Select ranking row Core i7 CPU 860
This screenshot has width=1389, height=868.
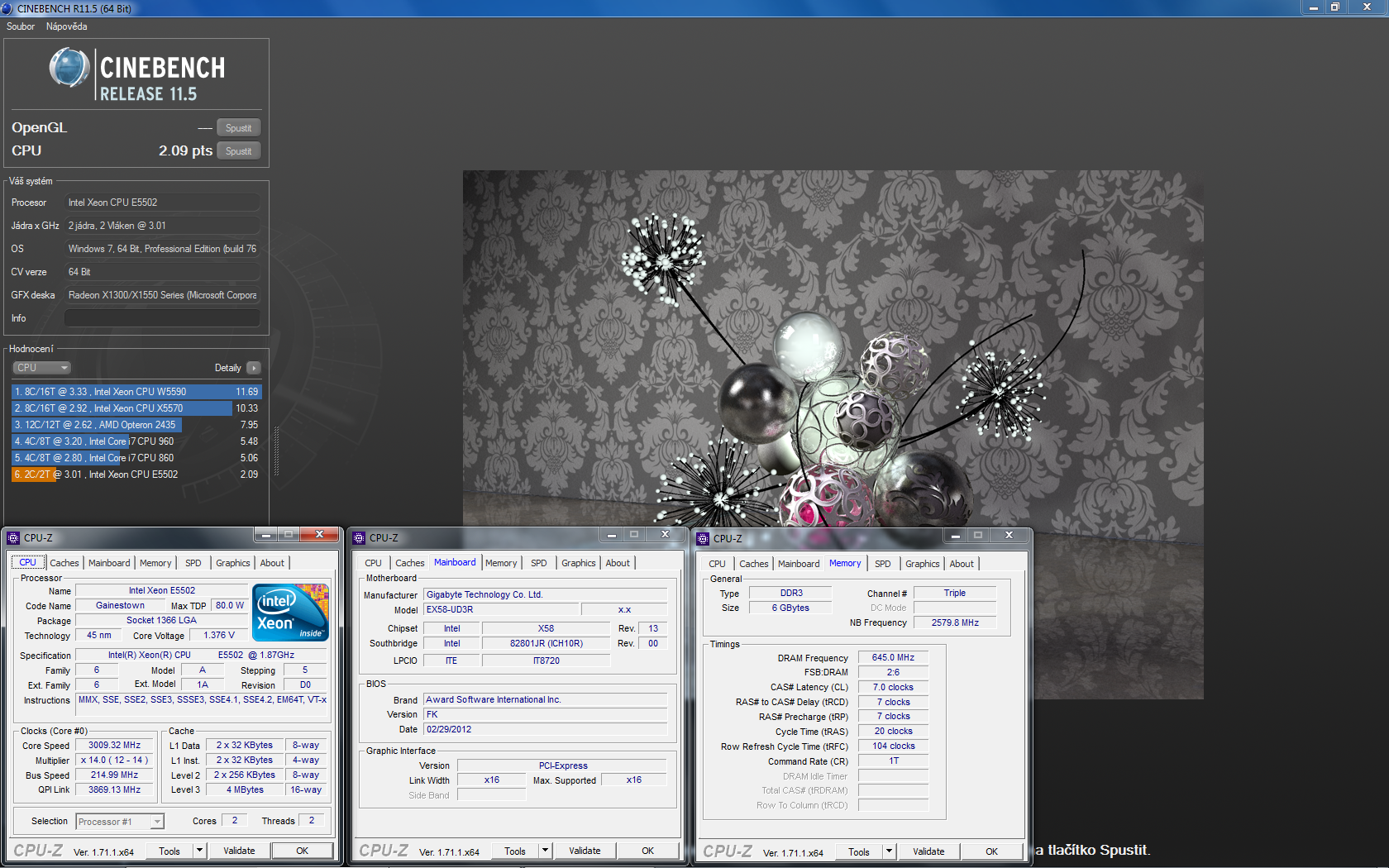[136, 458]
